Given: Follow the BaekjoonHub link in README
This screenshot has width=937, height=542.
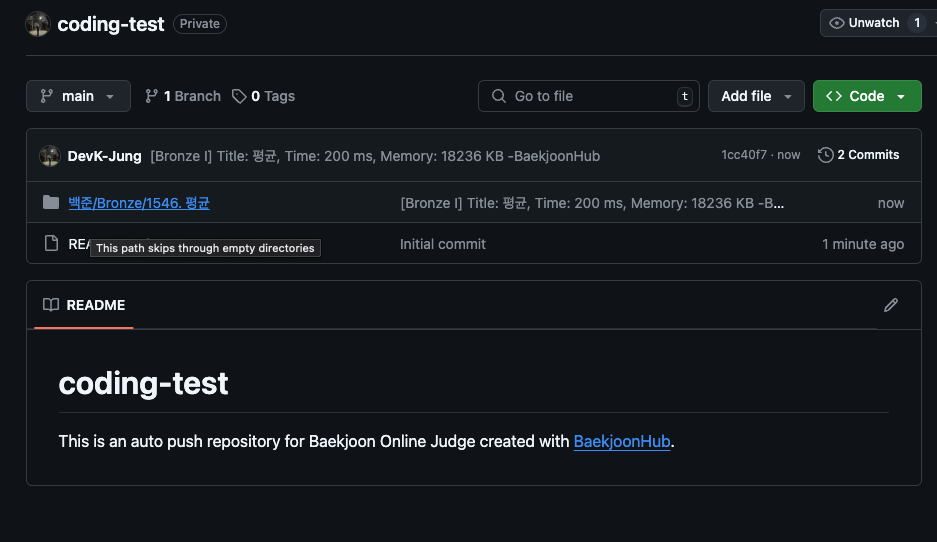Looking at the screenshot, I should point(621,441).
